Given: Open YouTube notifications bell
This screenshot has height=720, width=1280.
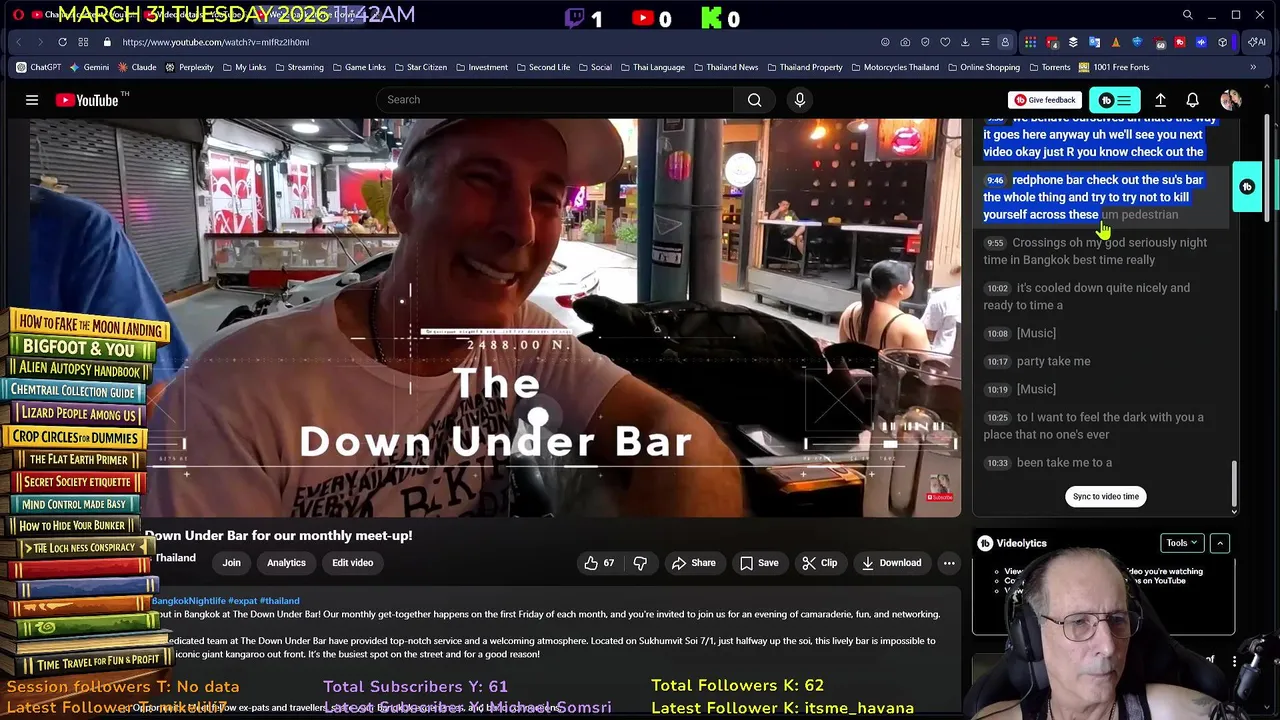Looking at the screenshot, I should [1192, 100].
